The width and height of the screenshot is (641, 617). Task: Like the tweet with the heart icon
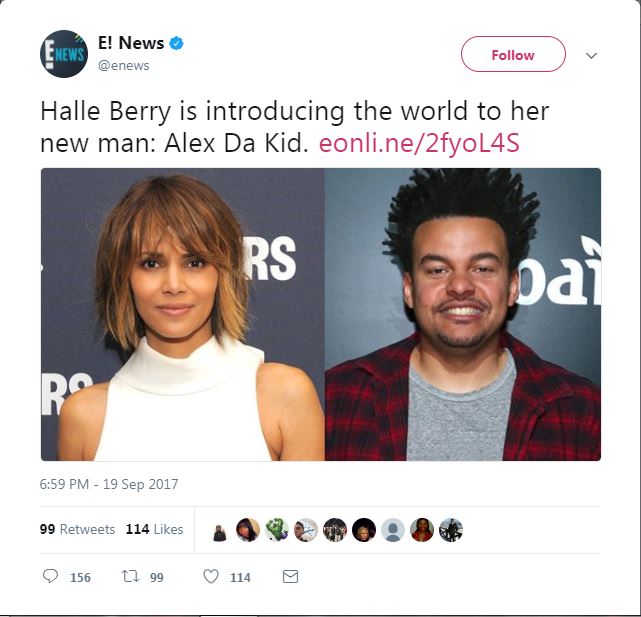point(211,576)
